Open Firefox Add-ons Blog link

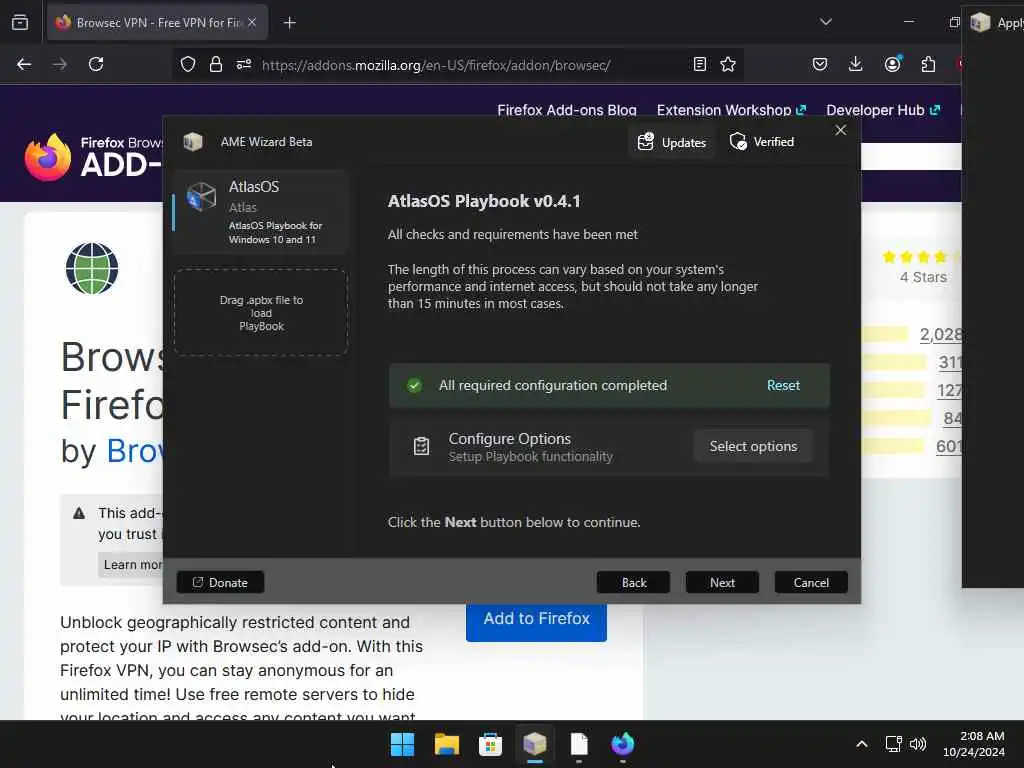566,110
